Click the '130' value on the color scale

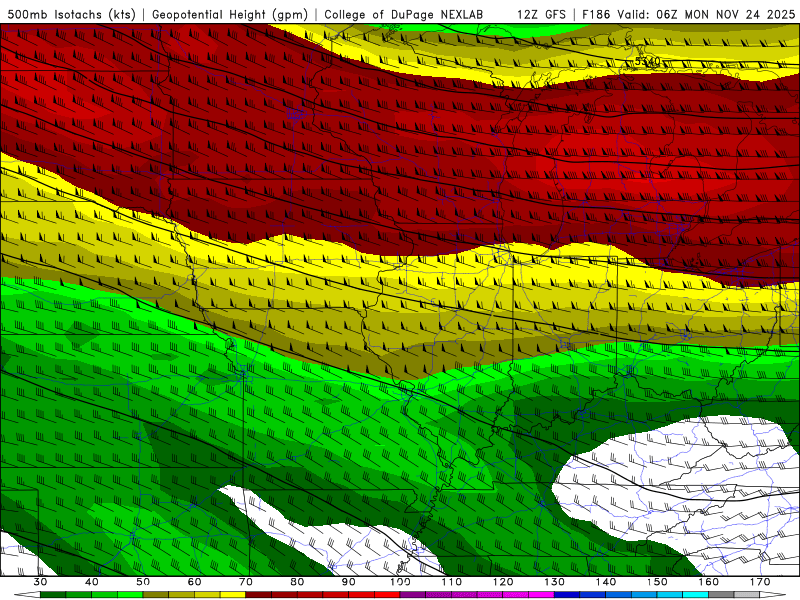pyautogui.click(x=555, y=582)
